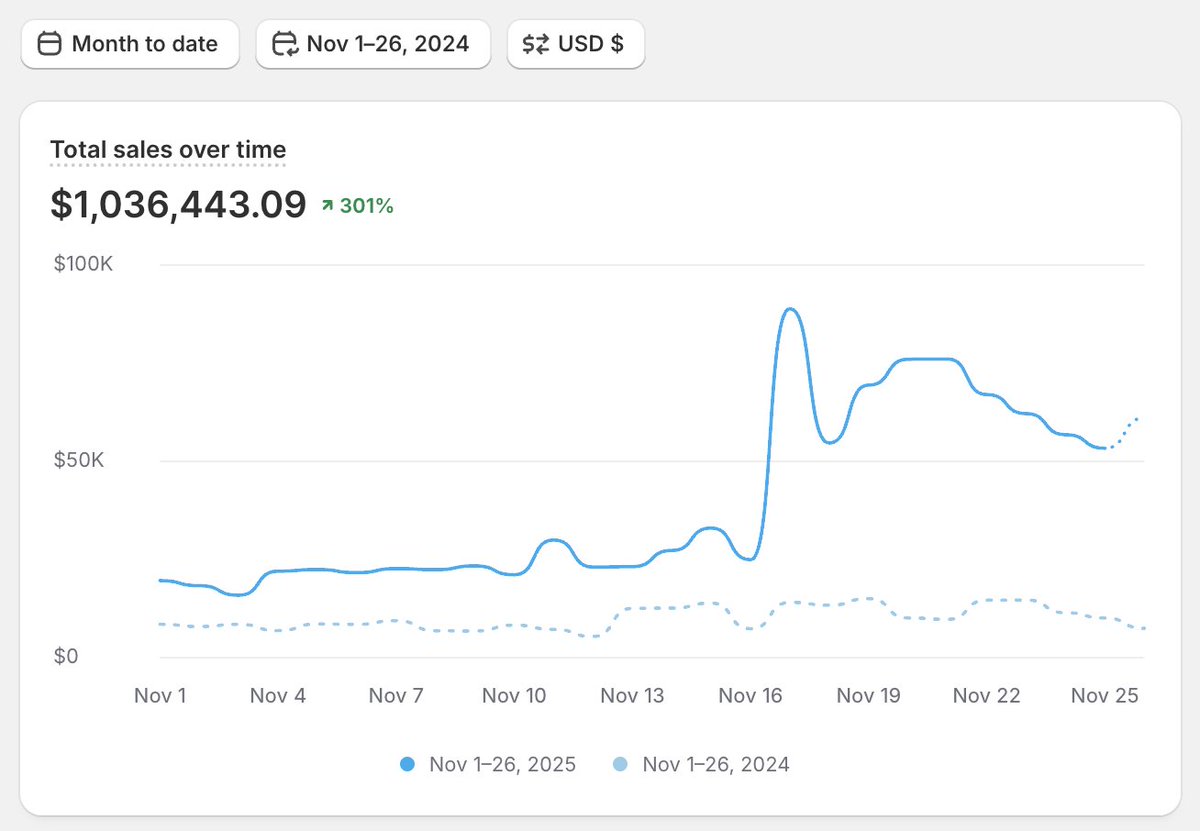Change the USD $ currency selector
Viewport: 1200px width, 831px height.
pyautogui.click(x=576, y=44)
